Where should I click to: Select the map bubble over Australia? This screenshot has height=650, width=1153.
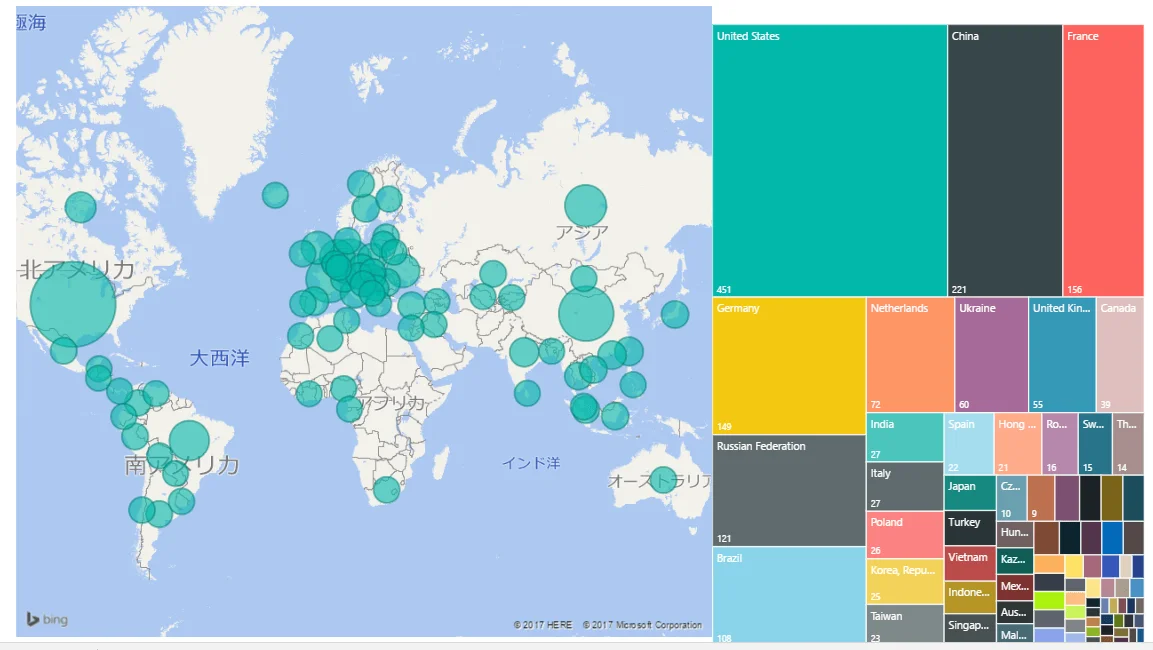[x=663, y=479]
